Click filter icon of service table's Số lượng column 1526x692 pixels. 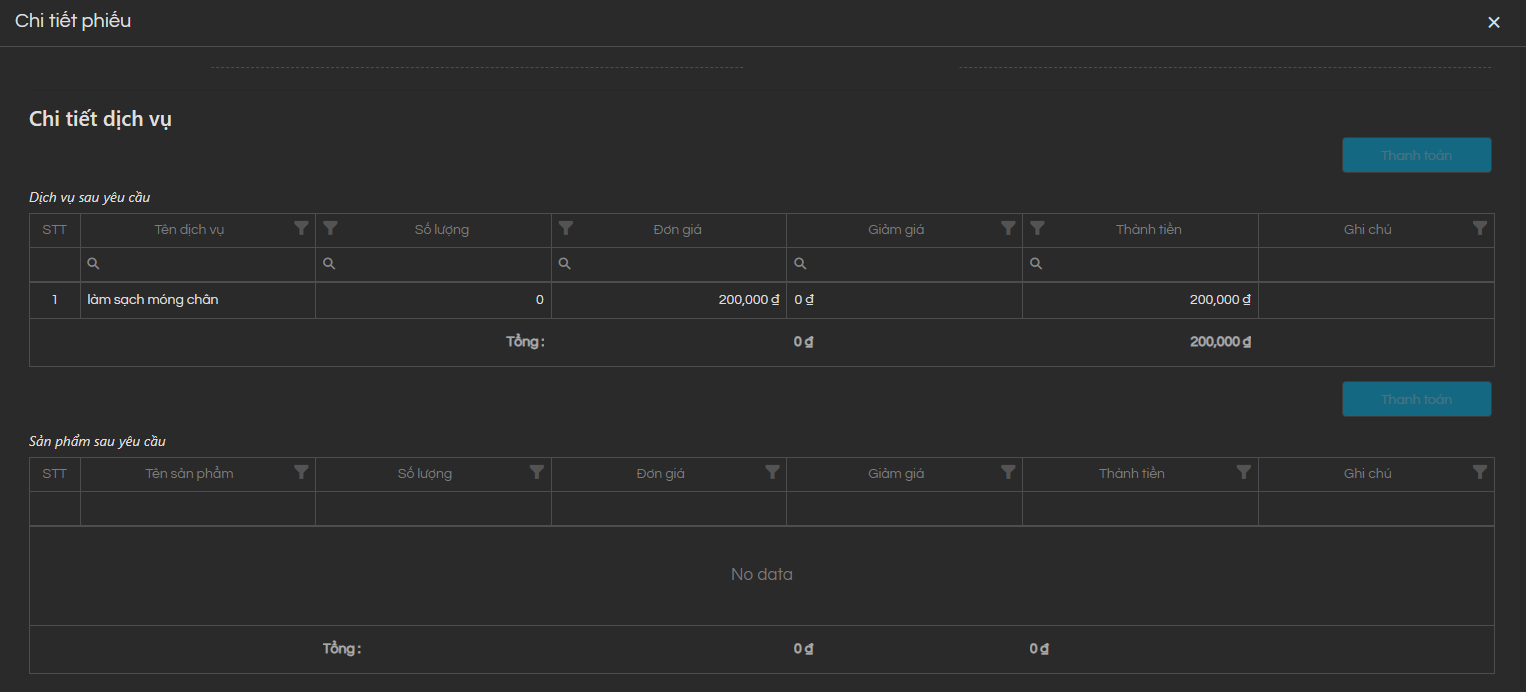pyautogui.click(x=331, y=228)
